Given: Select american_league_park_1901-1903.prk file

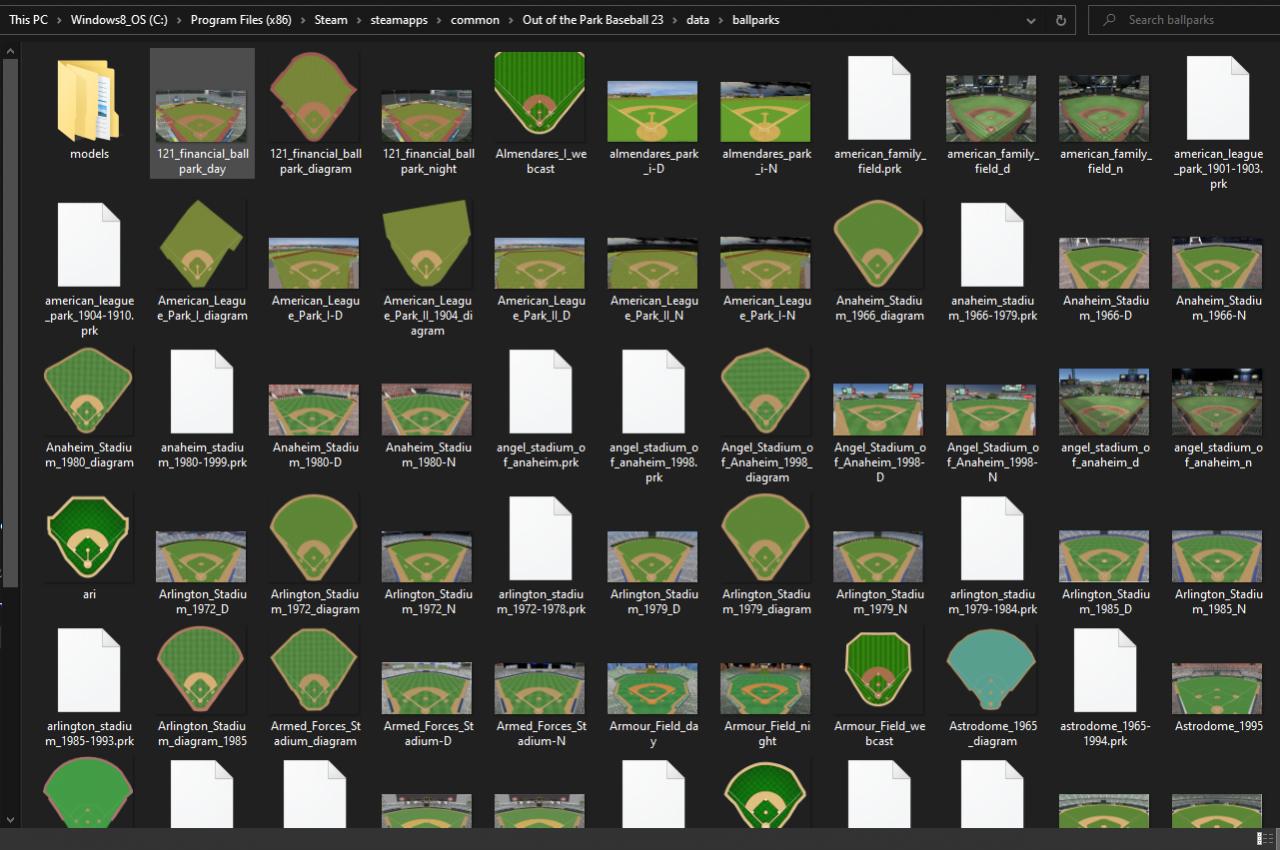Looking at the screenshot, I should pyautogui.click(x=1218, y=122).
